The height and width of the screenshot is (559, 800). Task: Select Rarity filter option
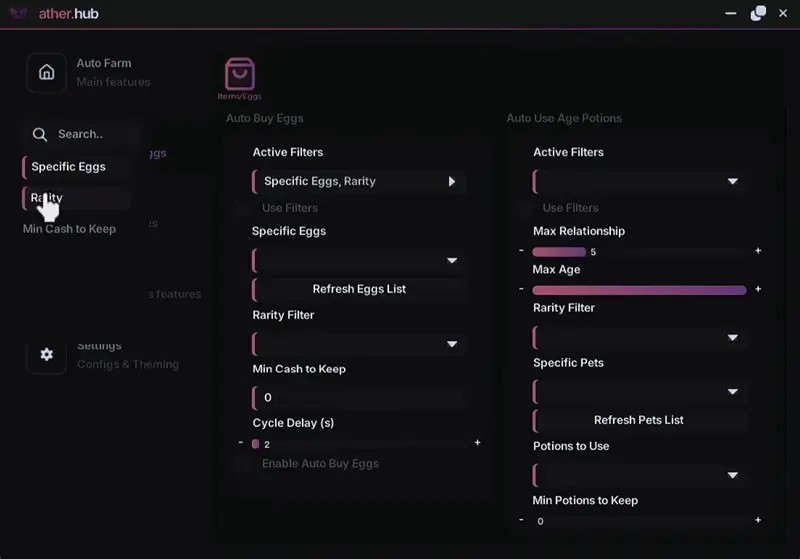pos(75,198)
